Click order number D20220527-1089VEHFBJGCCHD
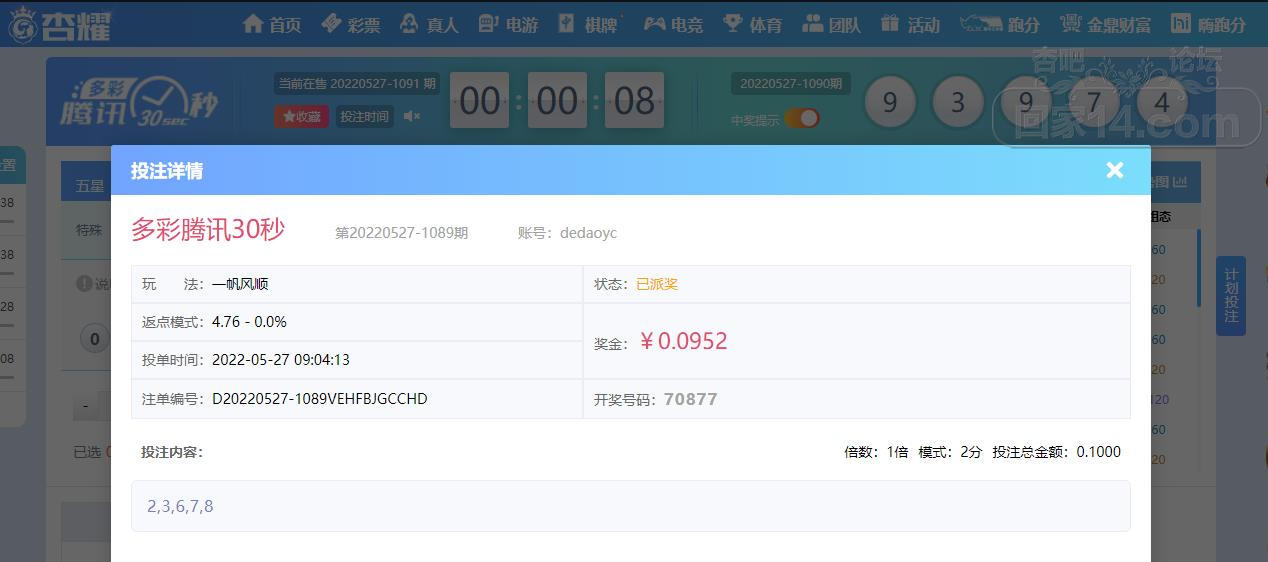Viewport: 1268px width, 562px height. 320,399
